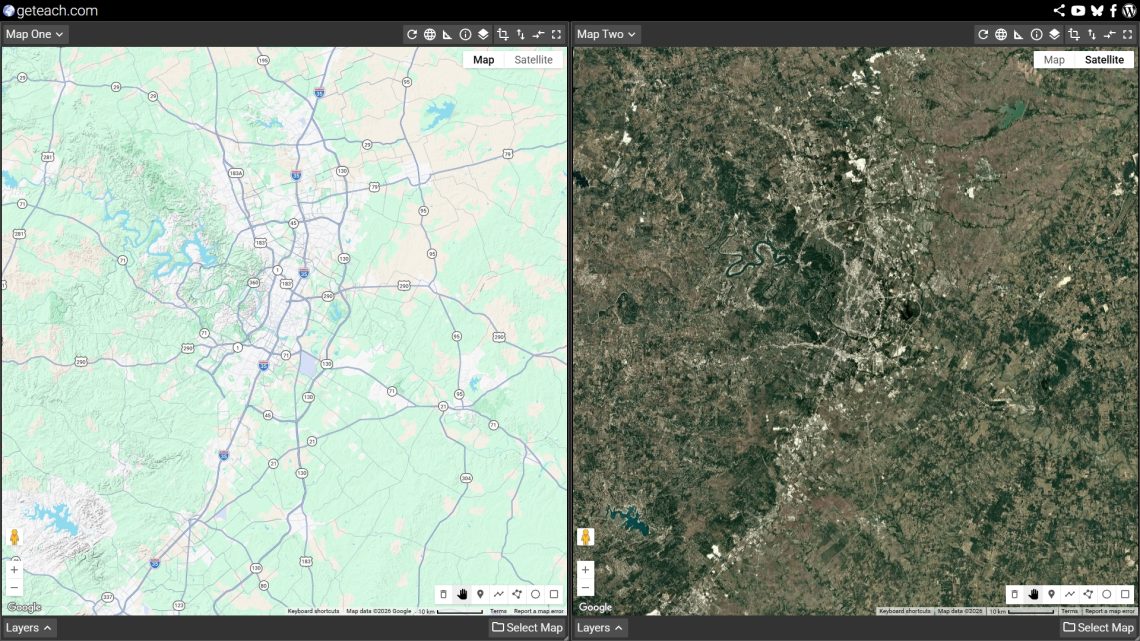Click the Street View pegman on Map Two
1140x641 pixels.
tap(585, 537)
